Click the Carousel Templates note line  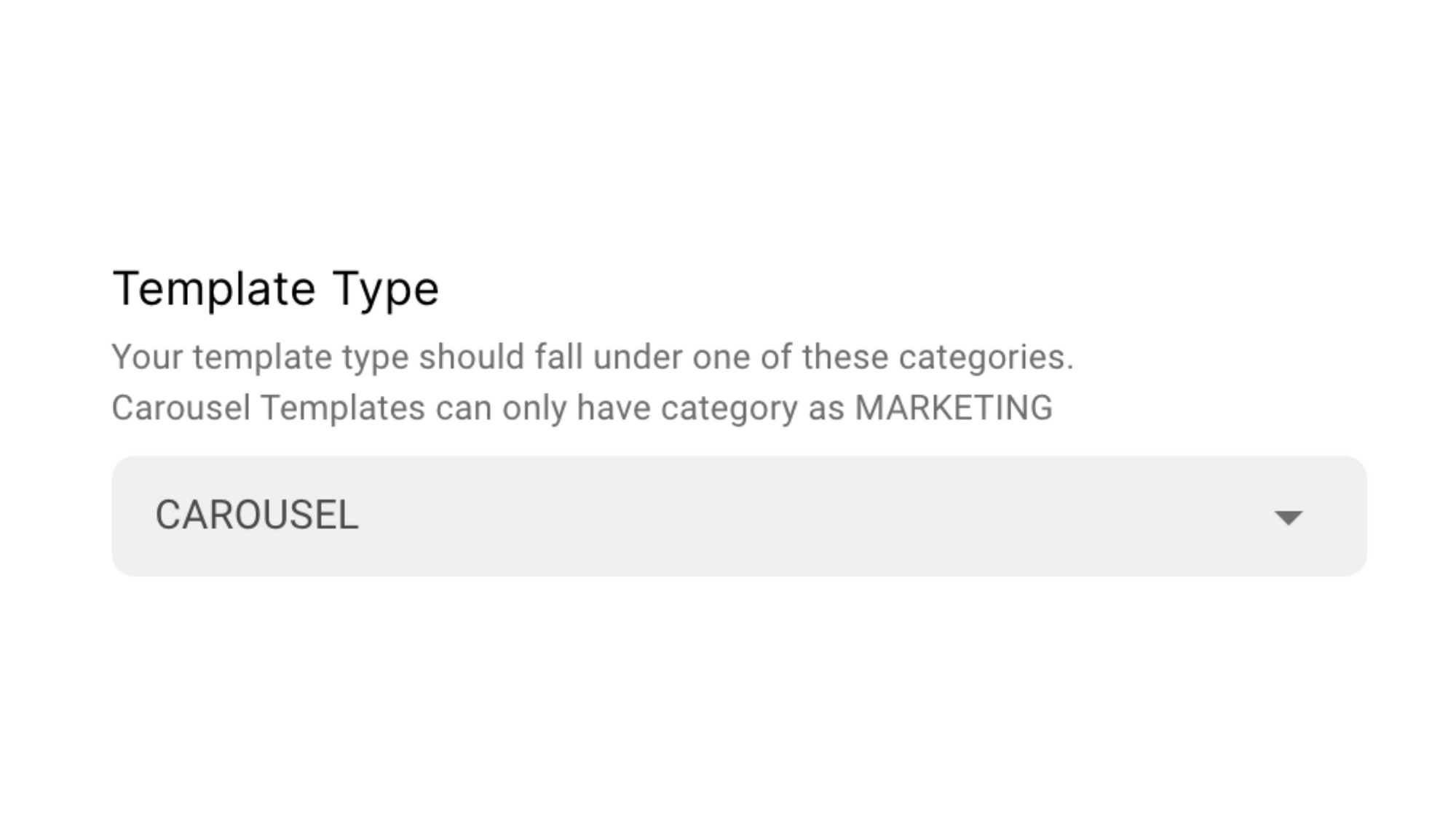click(582, 408)
